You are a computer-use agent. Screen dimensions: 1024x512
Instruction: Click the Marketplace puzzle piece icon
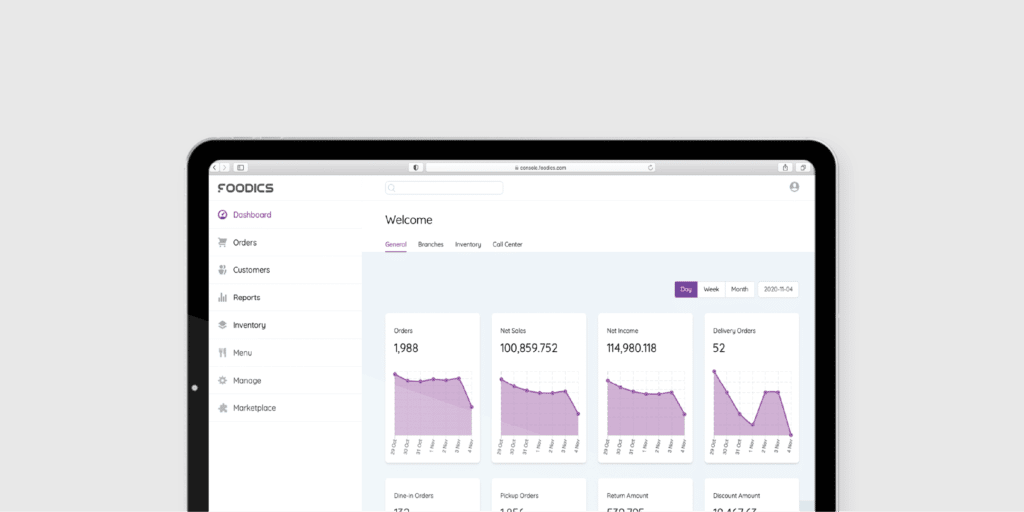pyautogui.click(x=222, y=408)
